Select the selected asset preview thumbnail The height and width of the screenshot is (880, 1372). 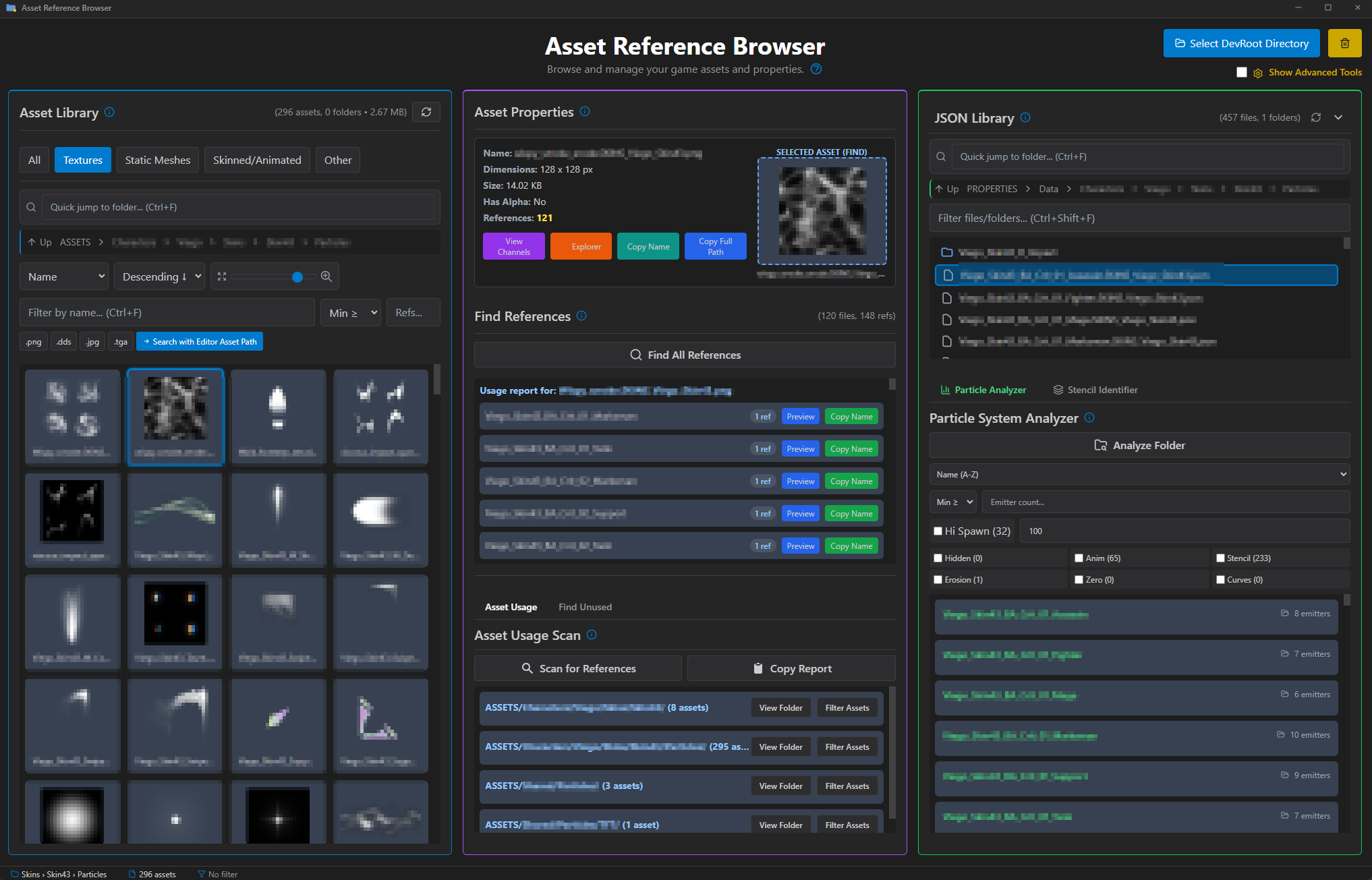click(822, 211)
